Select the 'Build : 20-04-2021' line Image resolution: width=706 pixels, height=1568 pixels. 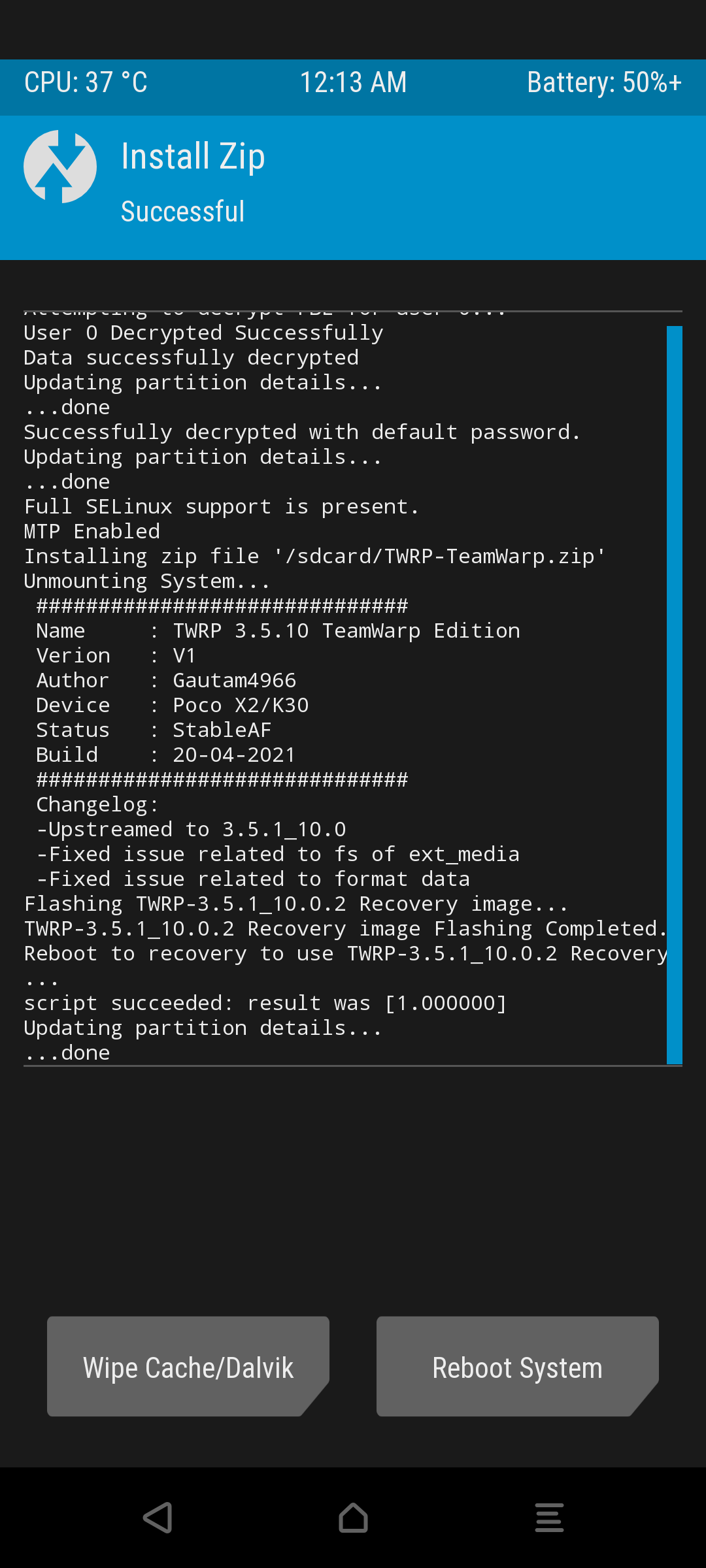click(166, 755)
